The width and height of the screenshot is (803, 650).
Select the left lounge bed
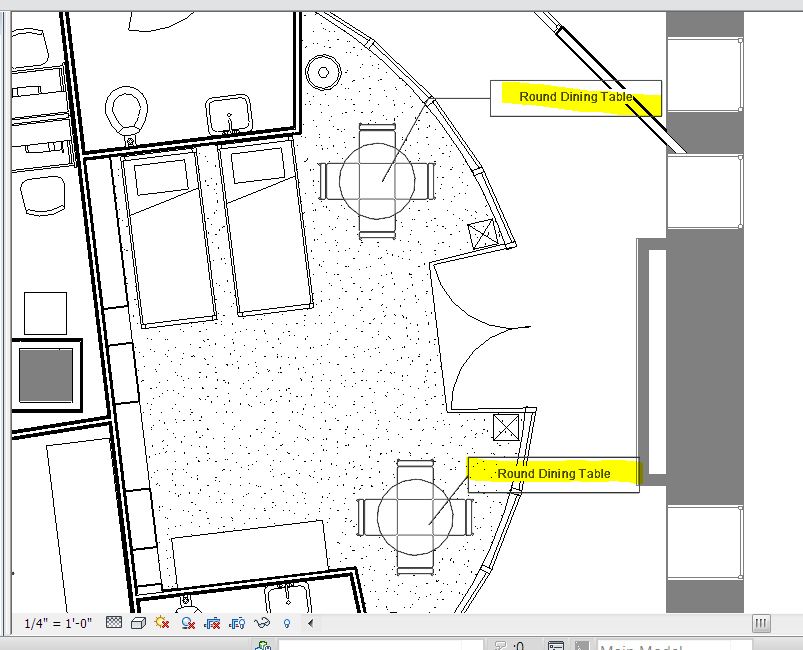click(x=168, y=238)
